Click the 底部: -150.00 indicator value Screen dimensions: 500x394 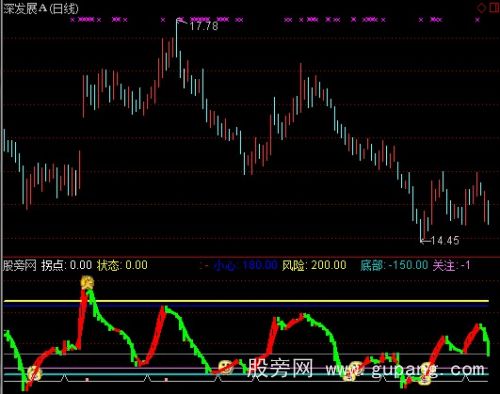tap(394, 265)
